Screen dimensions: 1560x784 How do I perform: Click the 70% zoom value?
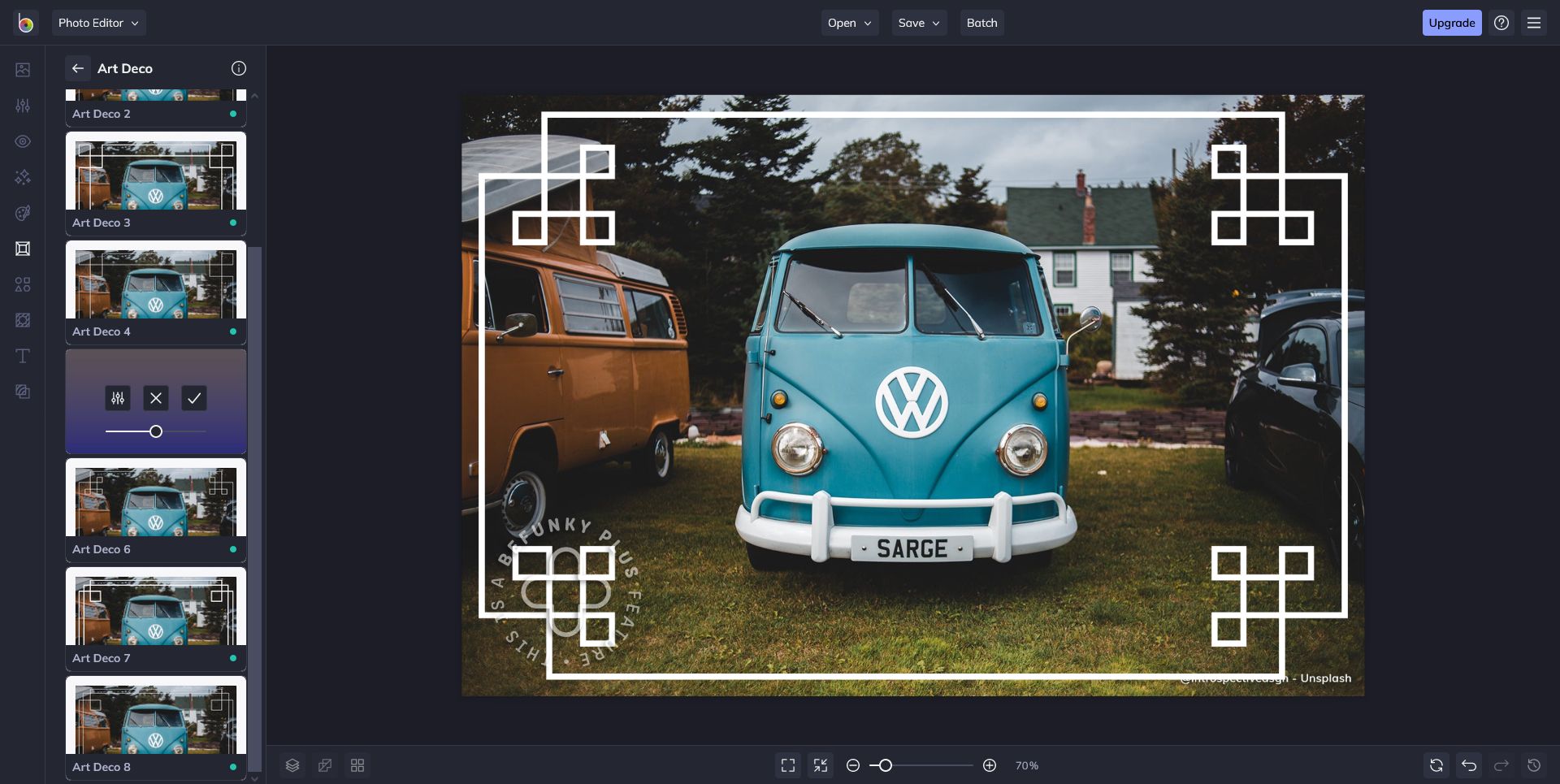[x=1027, y=765]
